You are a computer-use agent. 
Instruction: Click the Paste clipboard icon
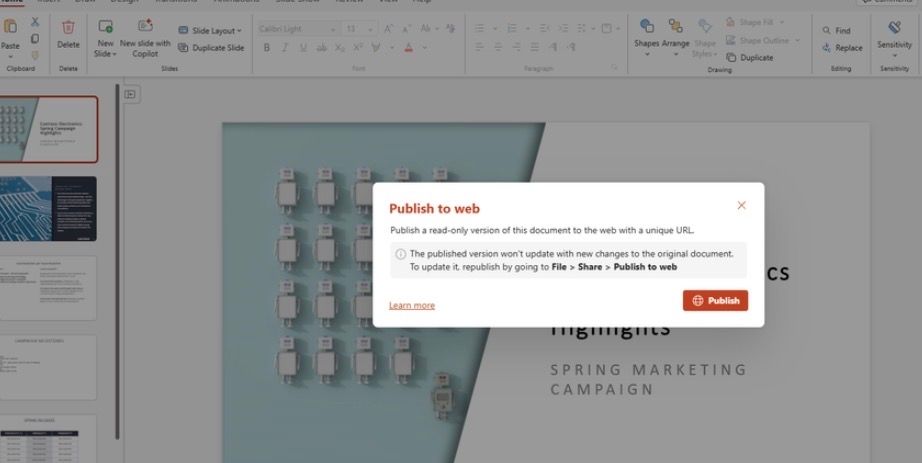pyautogui.click(x=10, y=26)
